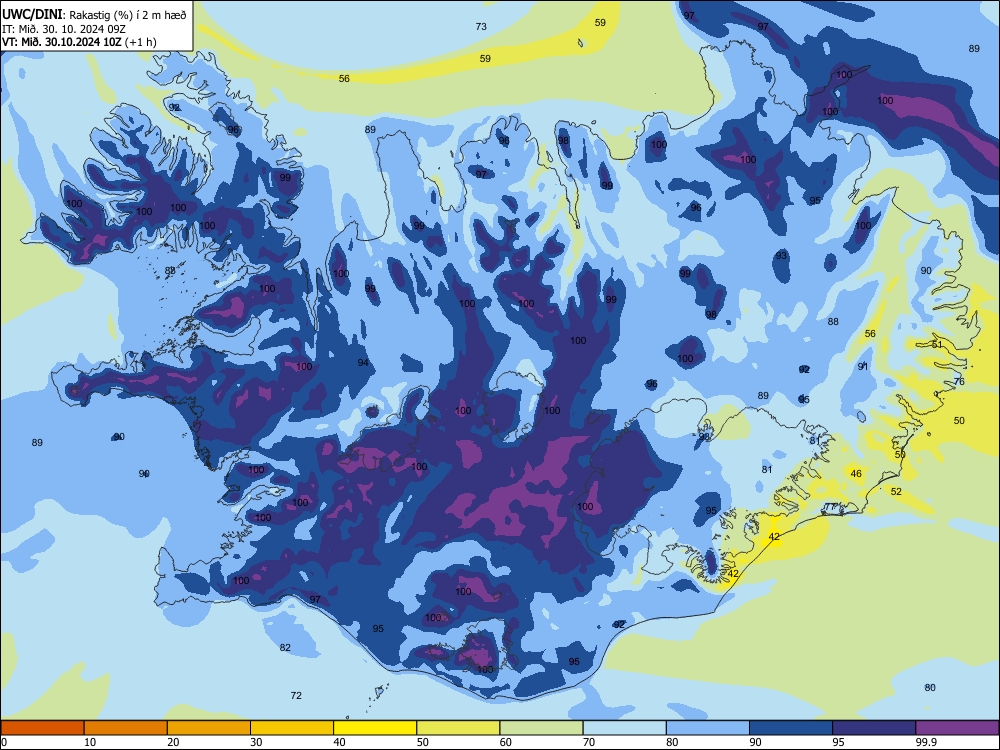The width and height of the screenshot is (1000, 750).
Task: Select the 10–20 orange legend swatch
Action: (126, 728)
